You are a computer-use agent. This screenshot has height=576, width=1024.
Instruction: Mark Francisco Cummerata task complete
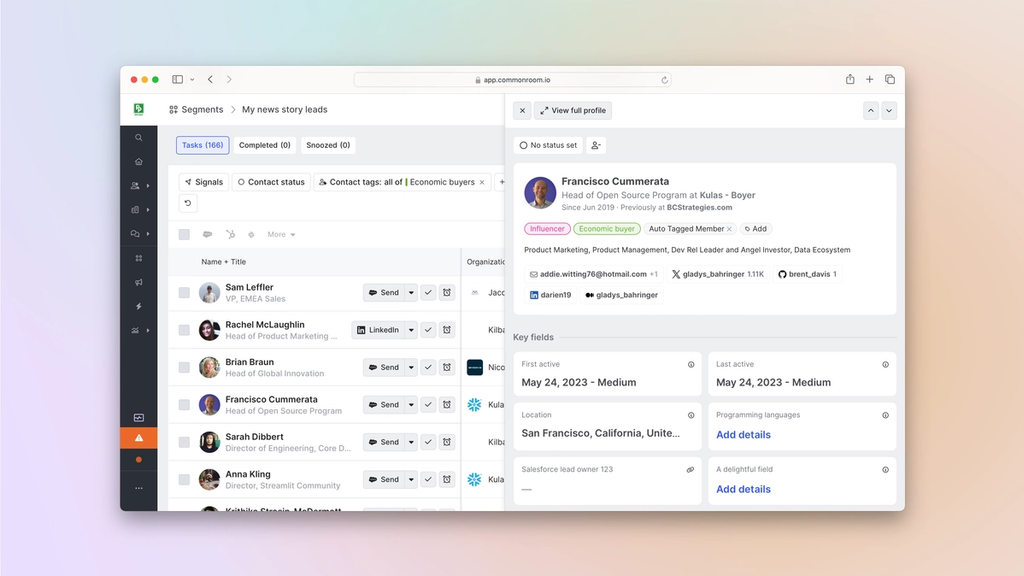(428, 404)
